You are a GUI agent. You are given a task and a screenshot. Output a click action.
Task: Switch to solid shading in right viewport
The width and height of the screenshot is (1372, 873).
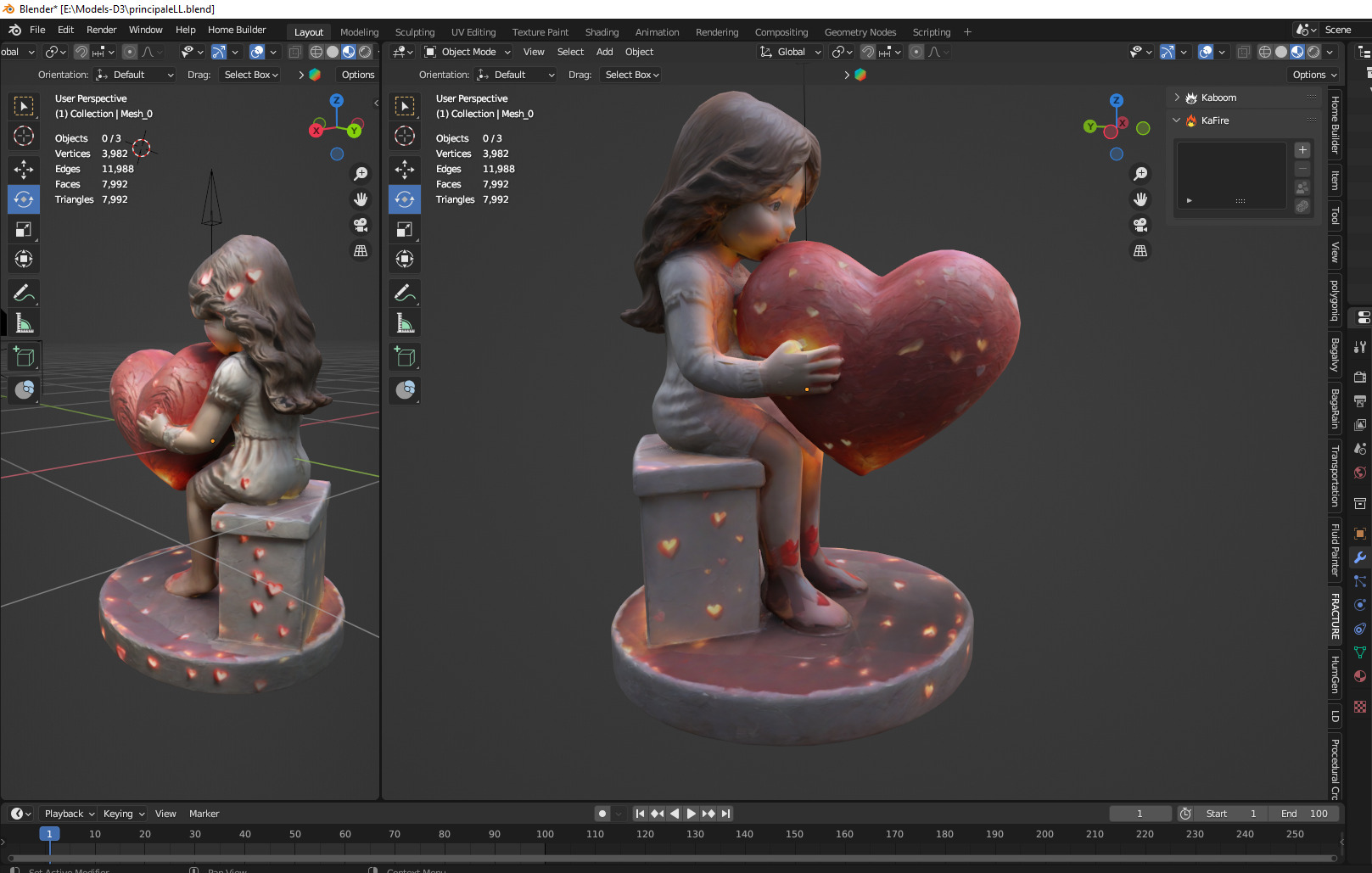[x=1281, y=52]
